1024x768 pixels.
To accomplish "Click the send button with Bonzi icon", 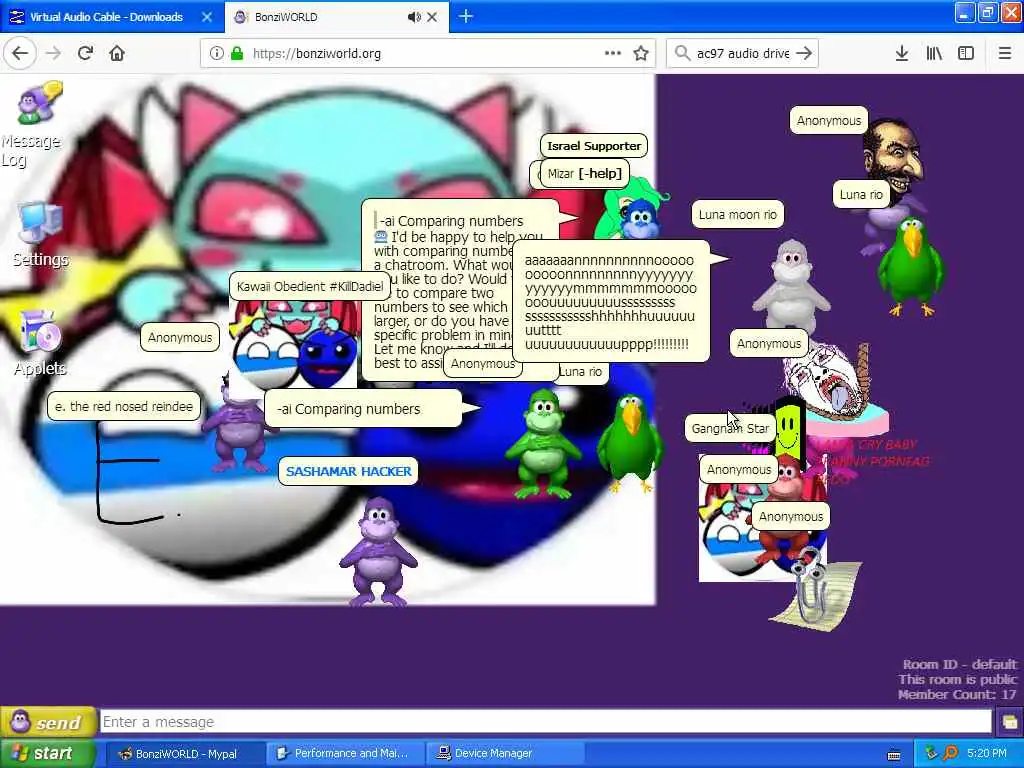I will pos(48,722).
